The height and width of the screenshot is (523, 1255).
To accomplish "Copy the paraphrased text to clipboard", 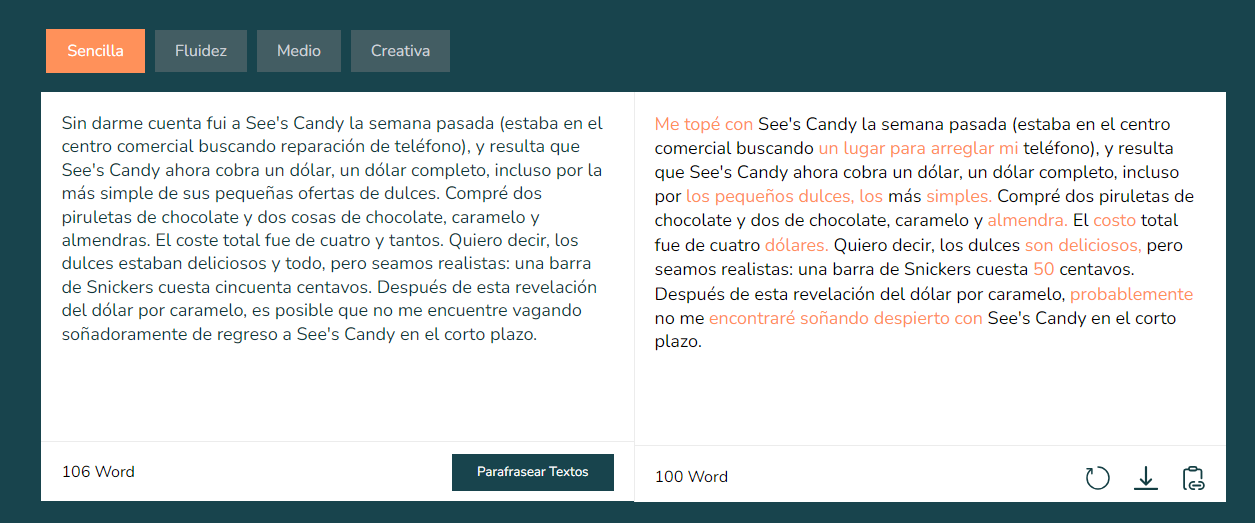I will 1193,478.
